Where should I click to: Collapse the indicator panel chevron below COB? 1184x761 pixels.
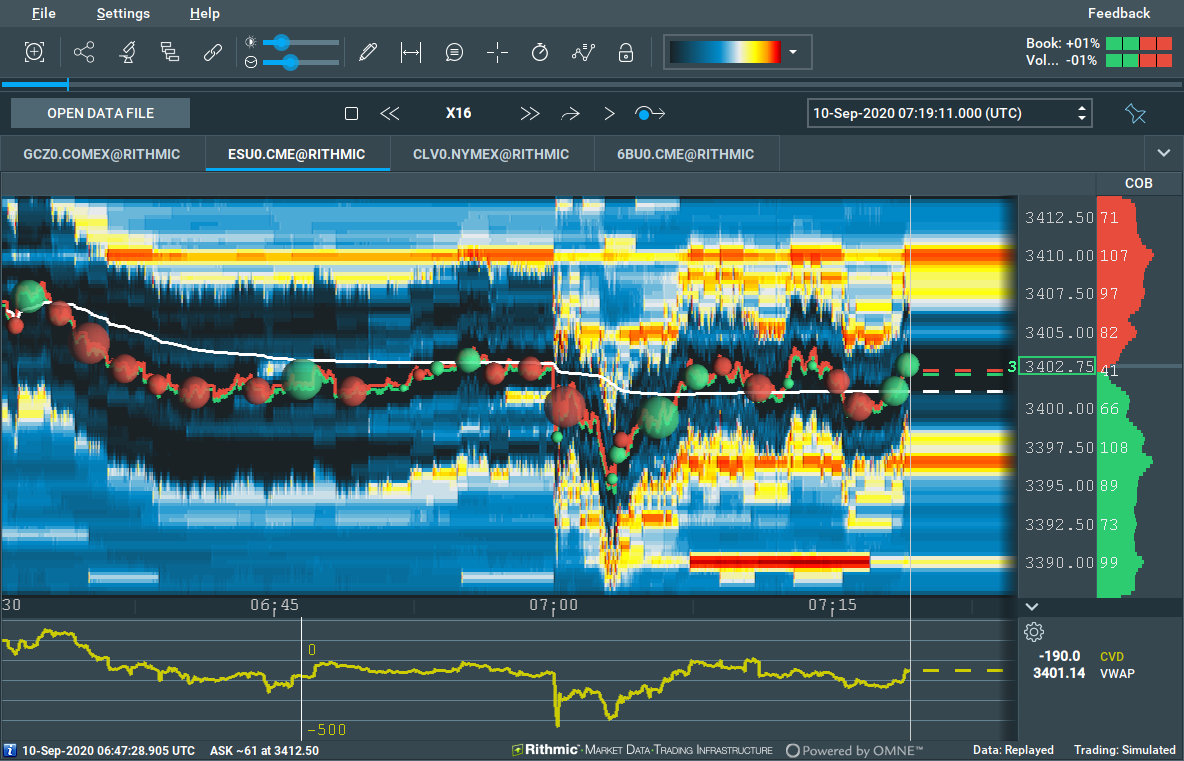coord(1033,606)
